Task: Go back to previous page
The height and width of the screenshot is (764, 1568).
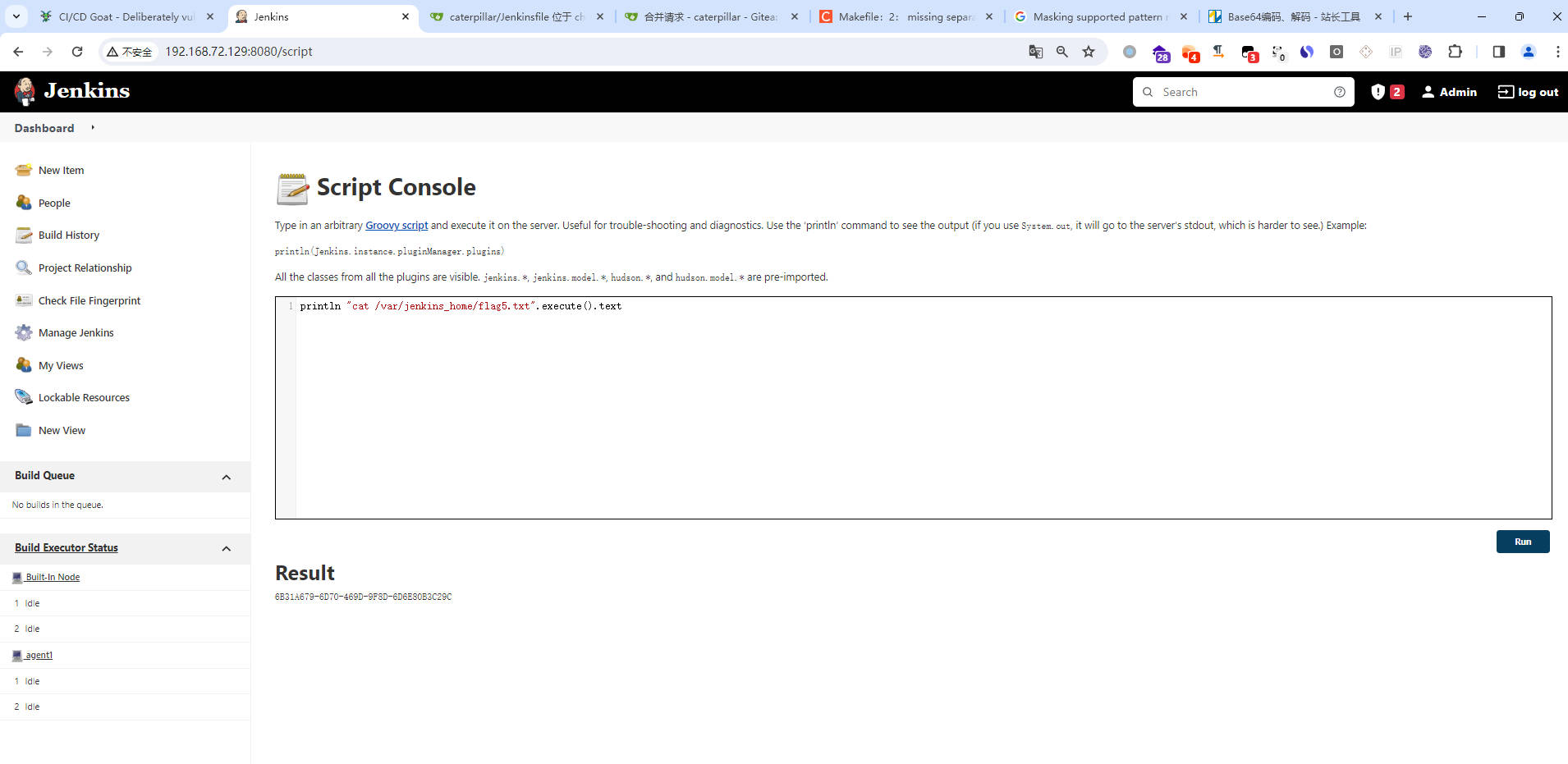Action: click(x=18, y=52)
